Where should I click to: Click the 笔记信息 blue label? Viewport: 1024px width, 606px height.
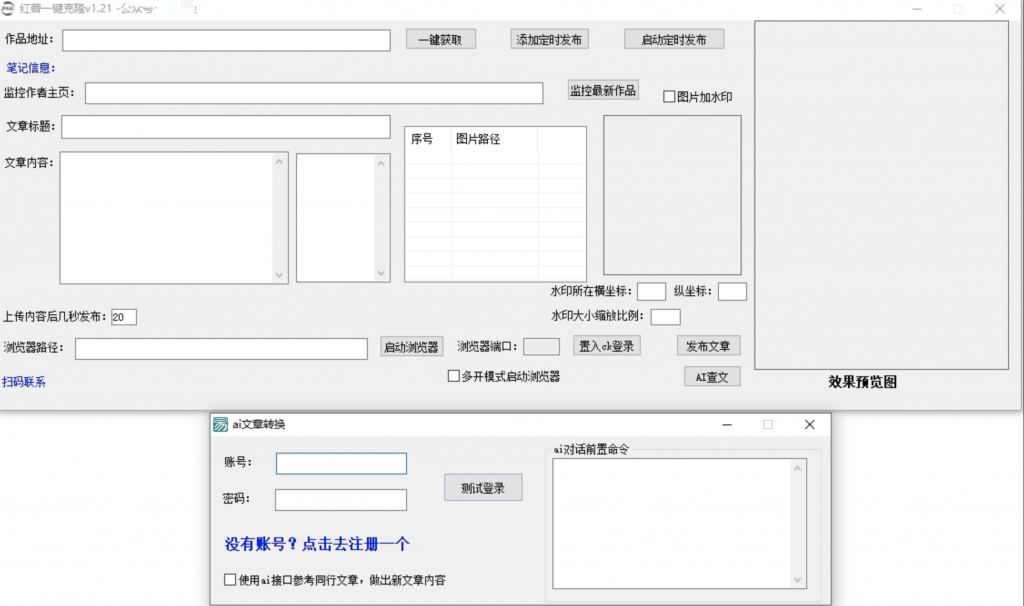click(31, 68)
